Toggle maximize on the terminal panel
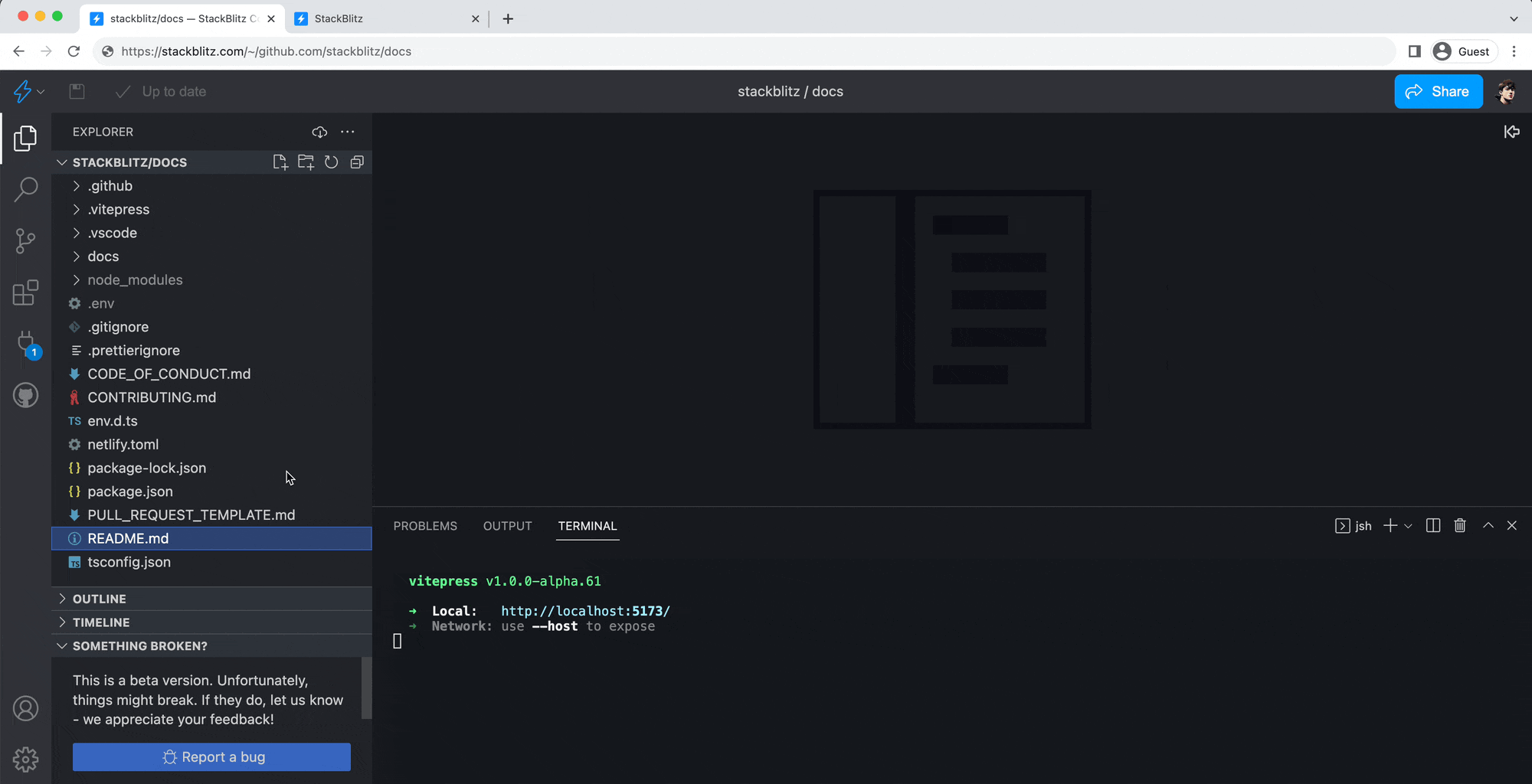The width and height of the screenshot is (1532, 784). 1488,525
